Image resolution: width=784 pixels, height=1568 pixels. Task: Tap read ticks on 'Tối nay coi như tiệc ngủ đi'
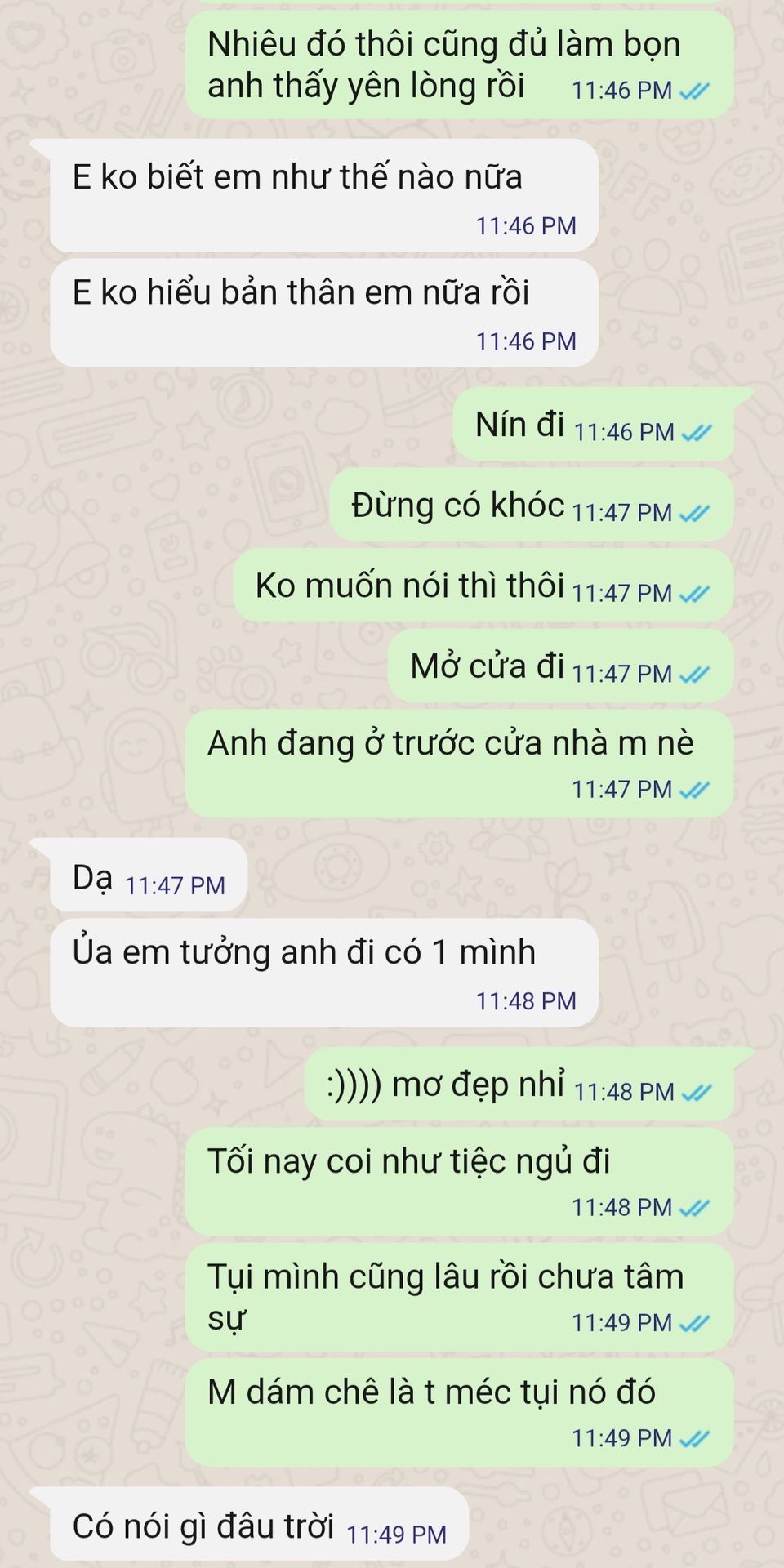pyautogui.click(x=695, y=1208)
